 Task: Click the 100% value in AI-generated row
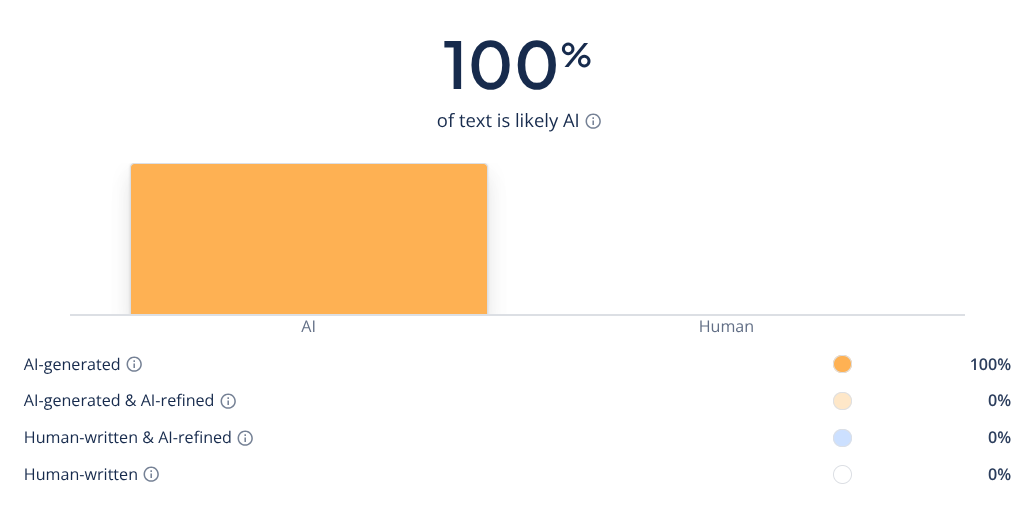point(990,365)
